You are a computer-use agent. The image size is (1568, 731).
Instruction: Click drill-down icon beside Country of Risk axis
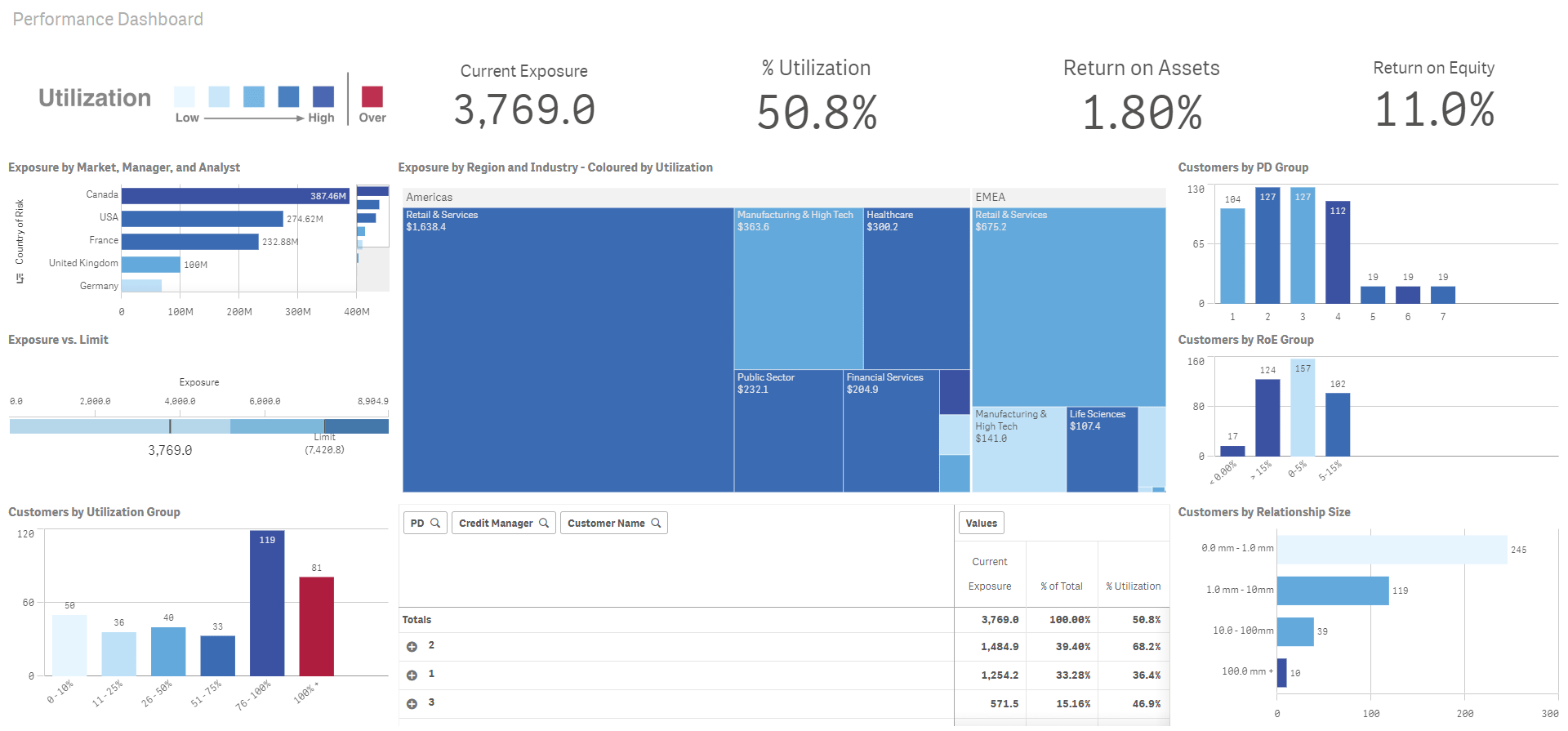tap(20, 279)
